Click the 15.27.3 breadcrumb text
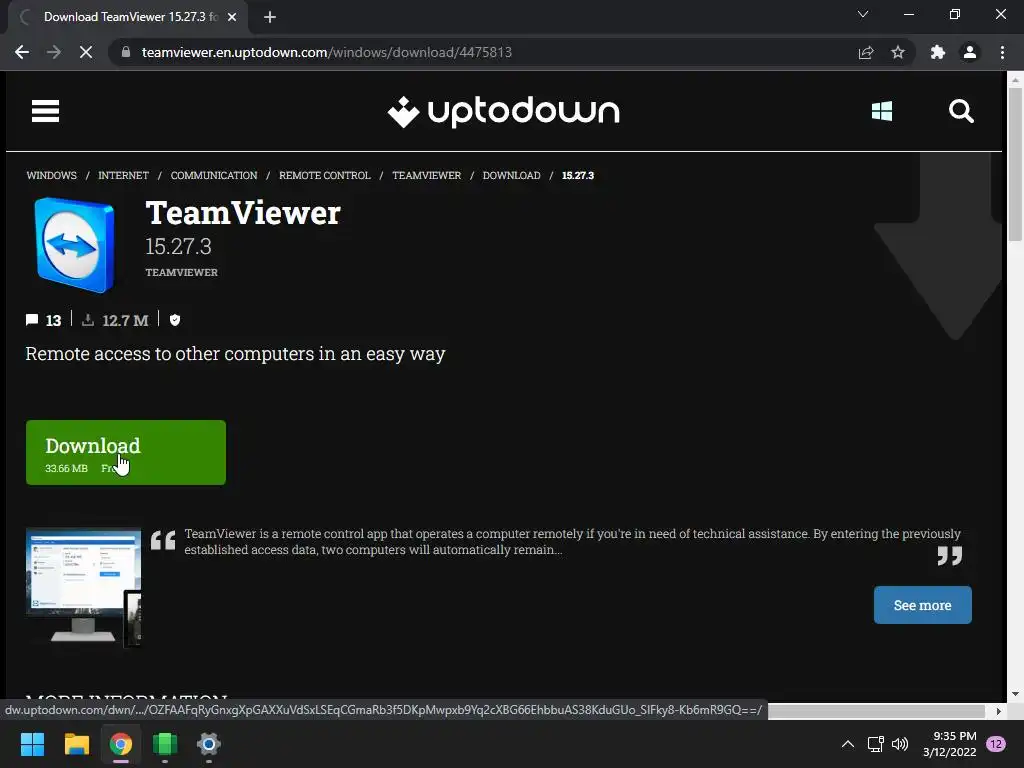Image resolution: width=1024 pixels, height=768 pixels. click(x=578, y=176)
